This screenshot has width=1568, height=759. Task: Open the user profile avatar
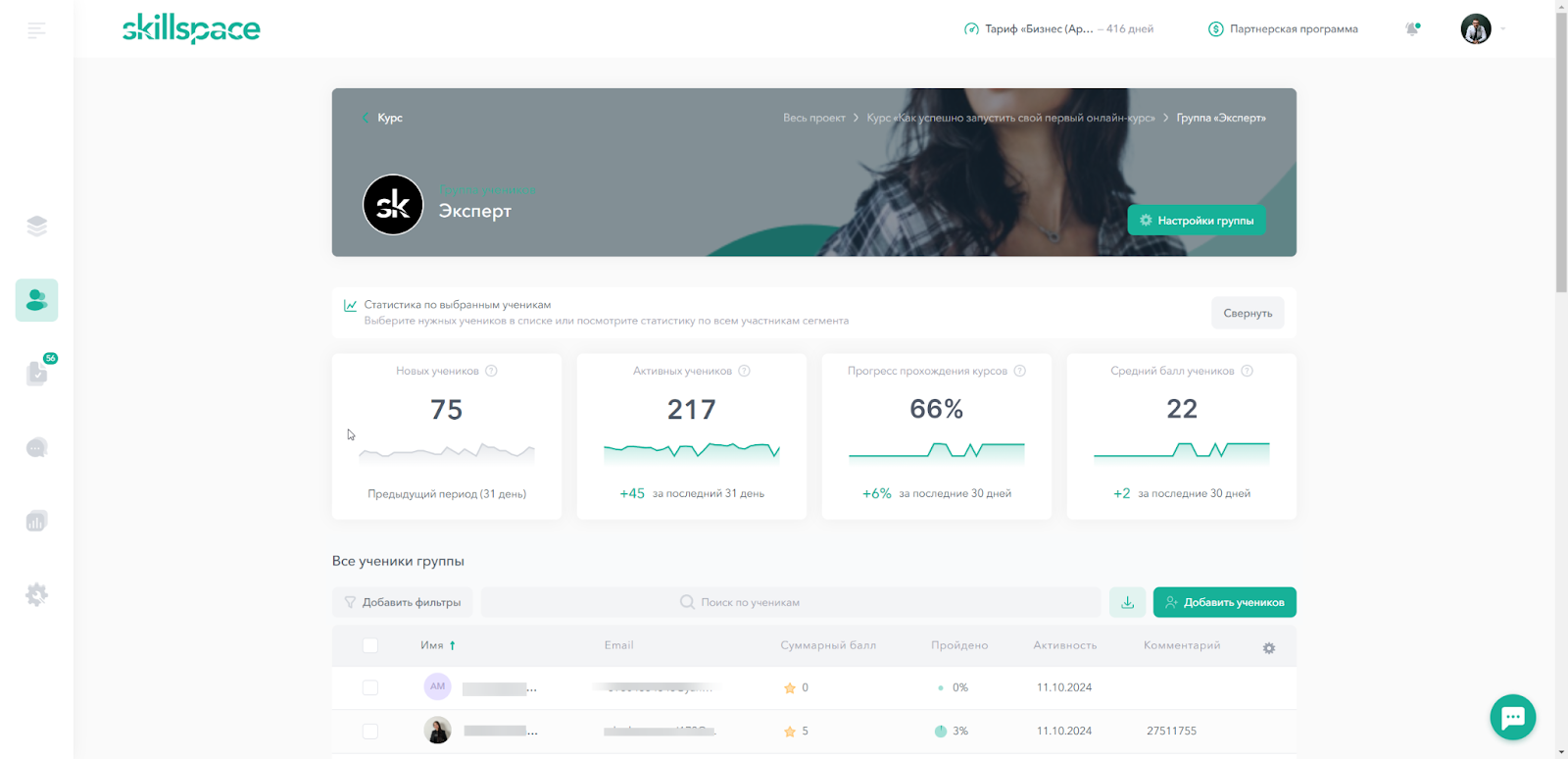[1476, 29]
